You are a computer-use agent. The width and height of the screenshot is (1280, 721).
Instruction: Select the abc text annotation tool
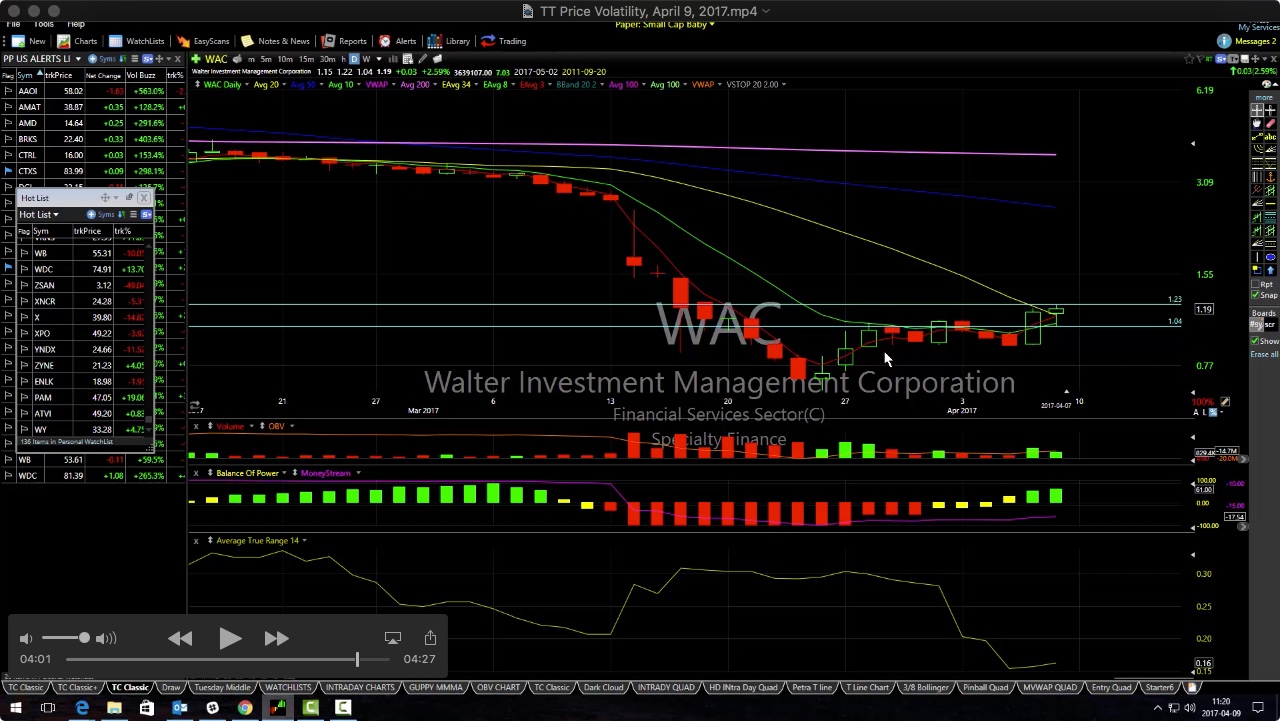point(1270,137)
